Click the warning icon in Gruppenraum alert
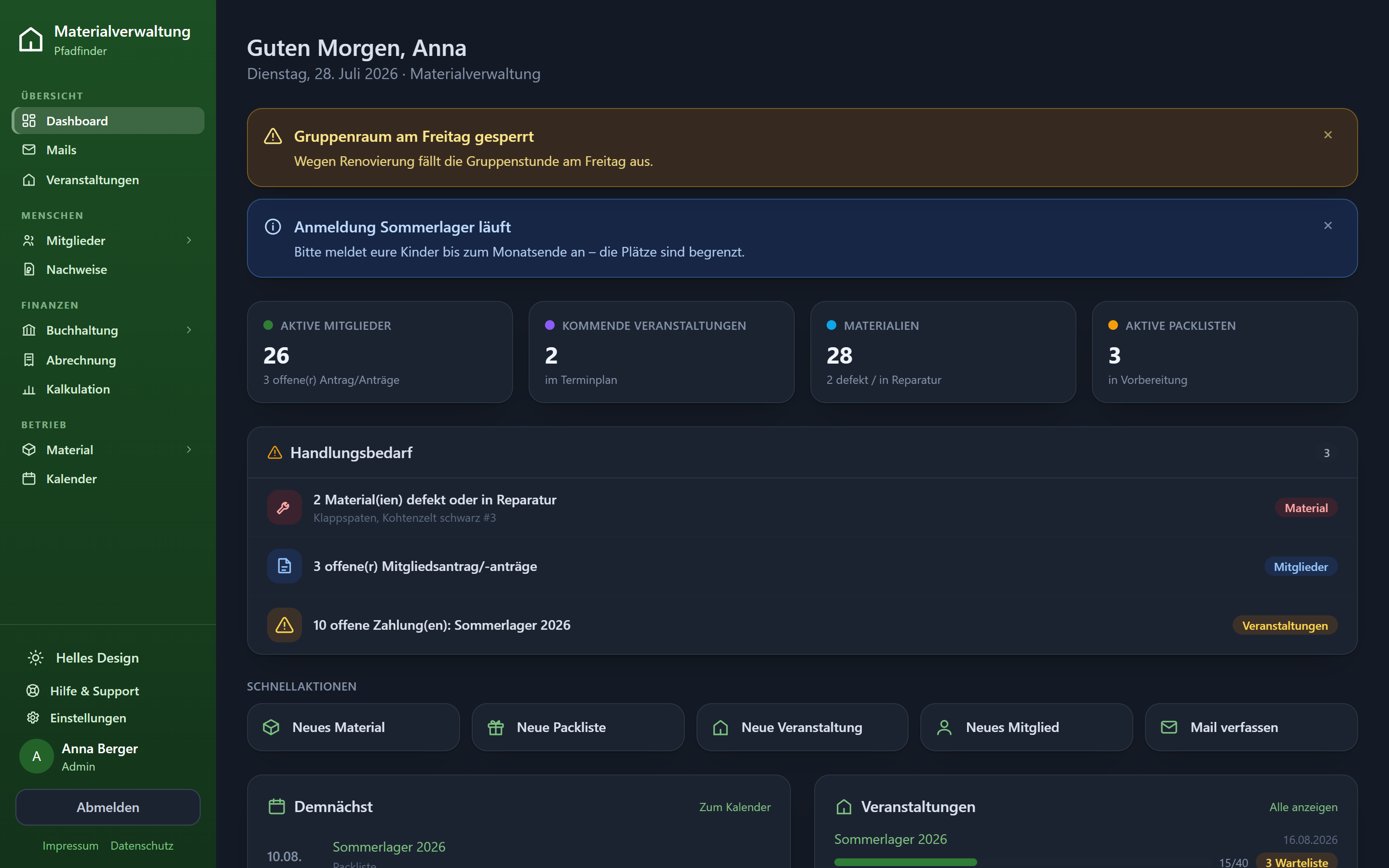This screenshot has height=868, width=1389. coord(272,136)
